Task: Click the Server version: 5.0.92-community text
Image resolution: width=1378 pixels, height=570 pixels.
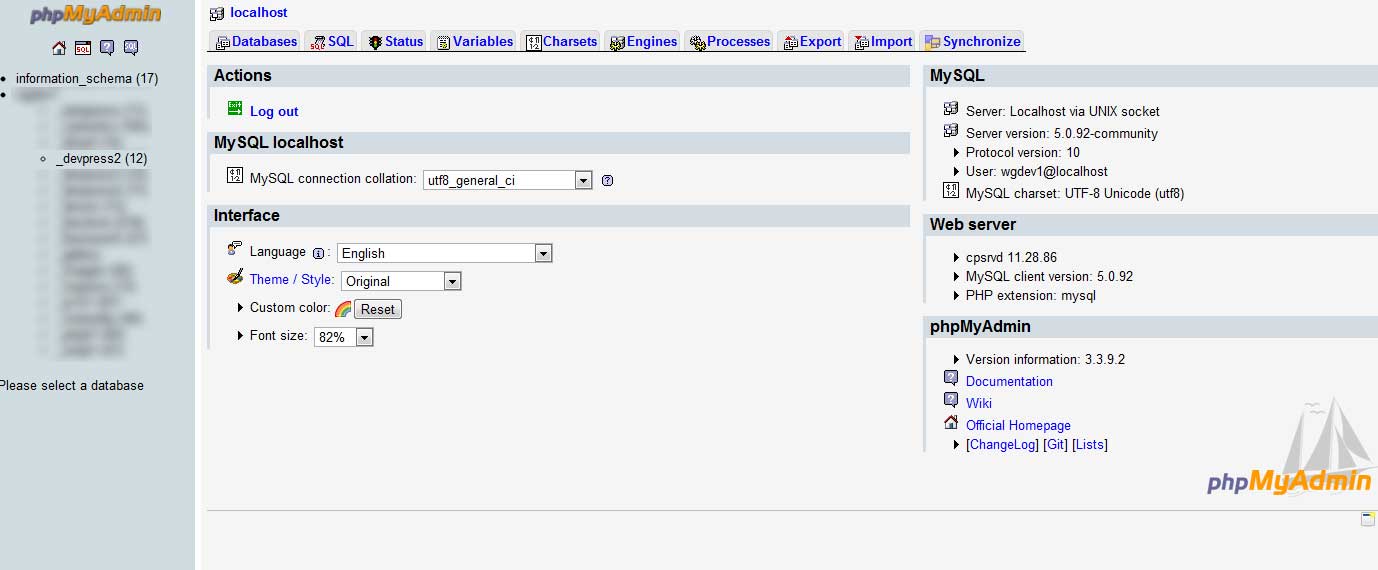Action: (1062, 133)
